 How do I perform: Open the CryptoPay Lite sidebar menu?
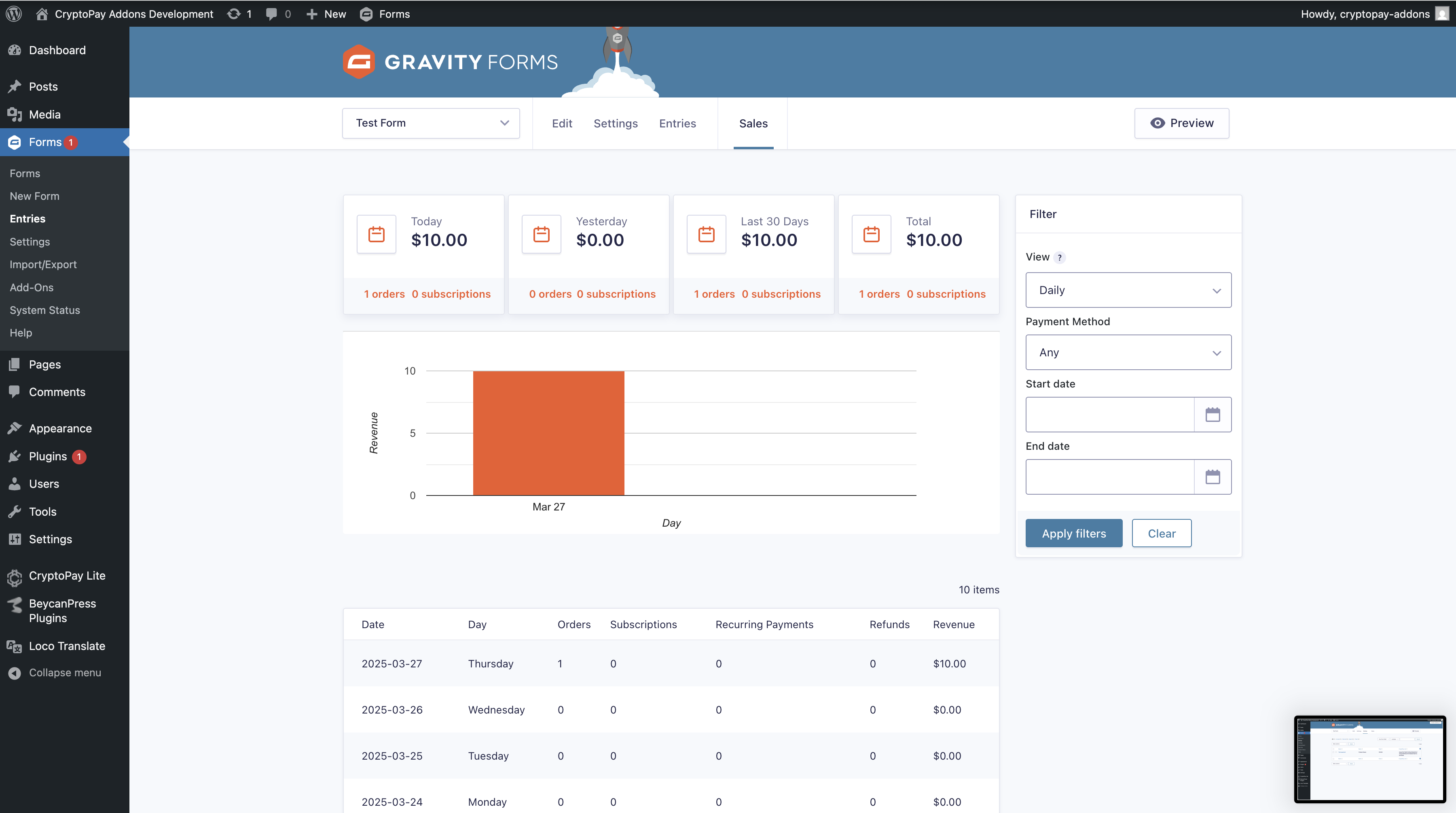pyautogui.click(x=67, y=576)
